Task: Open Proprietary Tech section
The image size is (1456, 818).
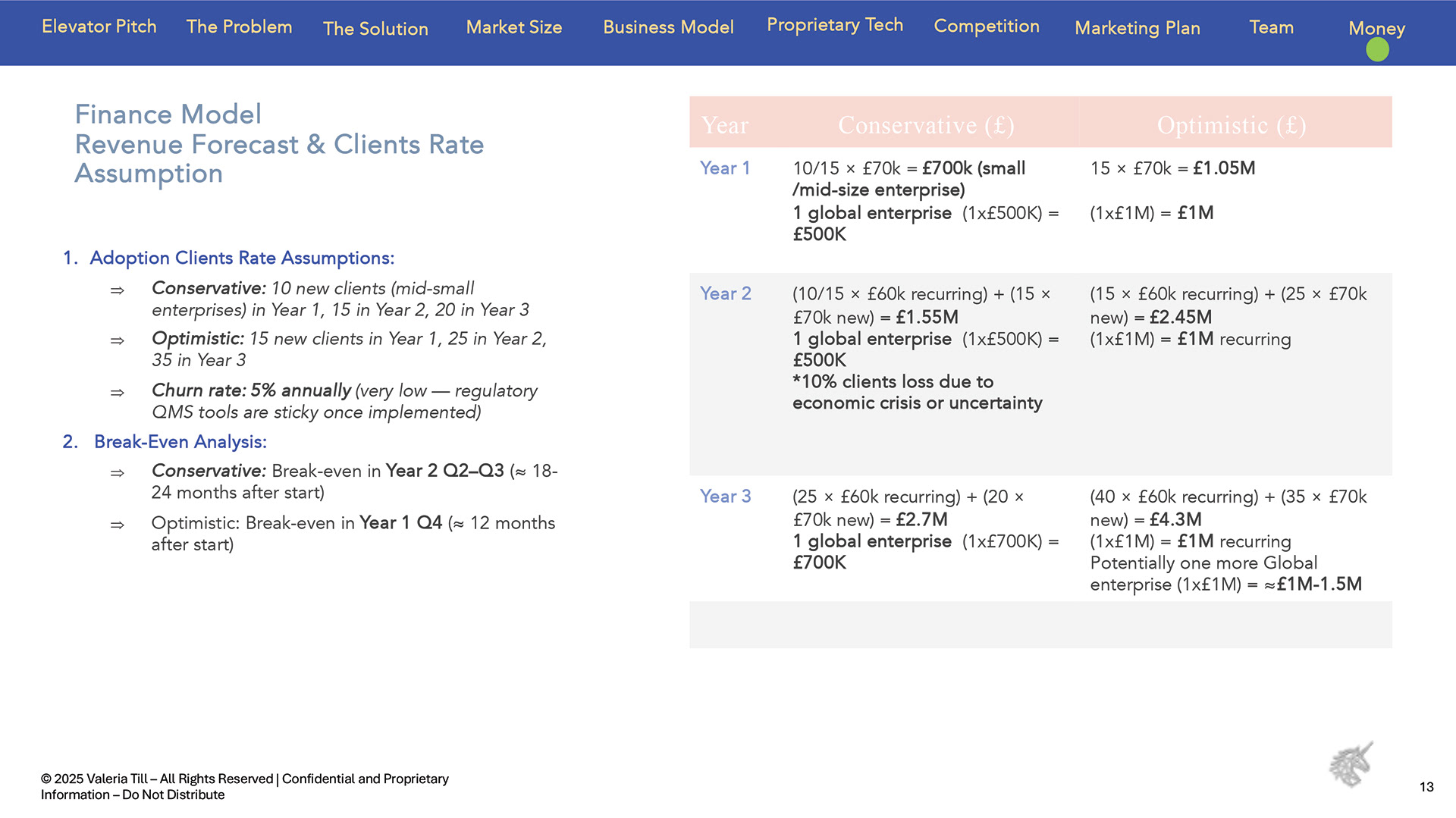Action: [835, 25]
